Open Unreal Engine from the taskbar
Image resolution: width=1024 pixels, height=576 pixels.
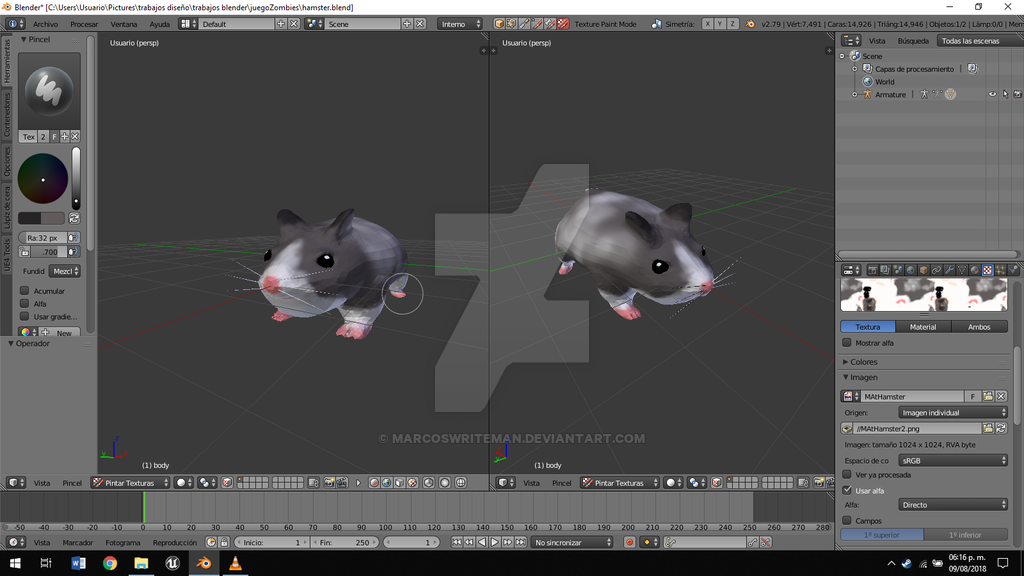pos(172,563)
